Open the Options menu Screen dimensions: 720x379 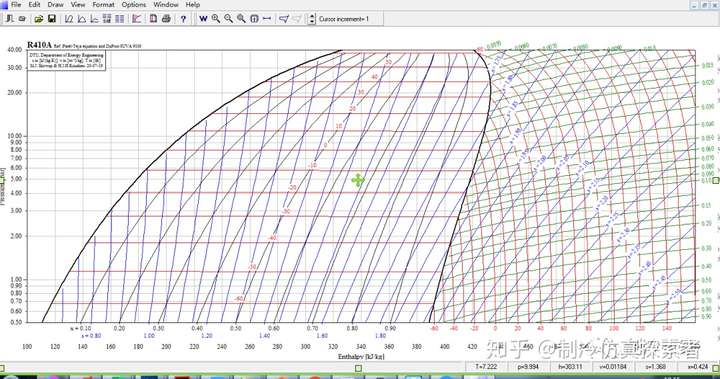(134, 5)
